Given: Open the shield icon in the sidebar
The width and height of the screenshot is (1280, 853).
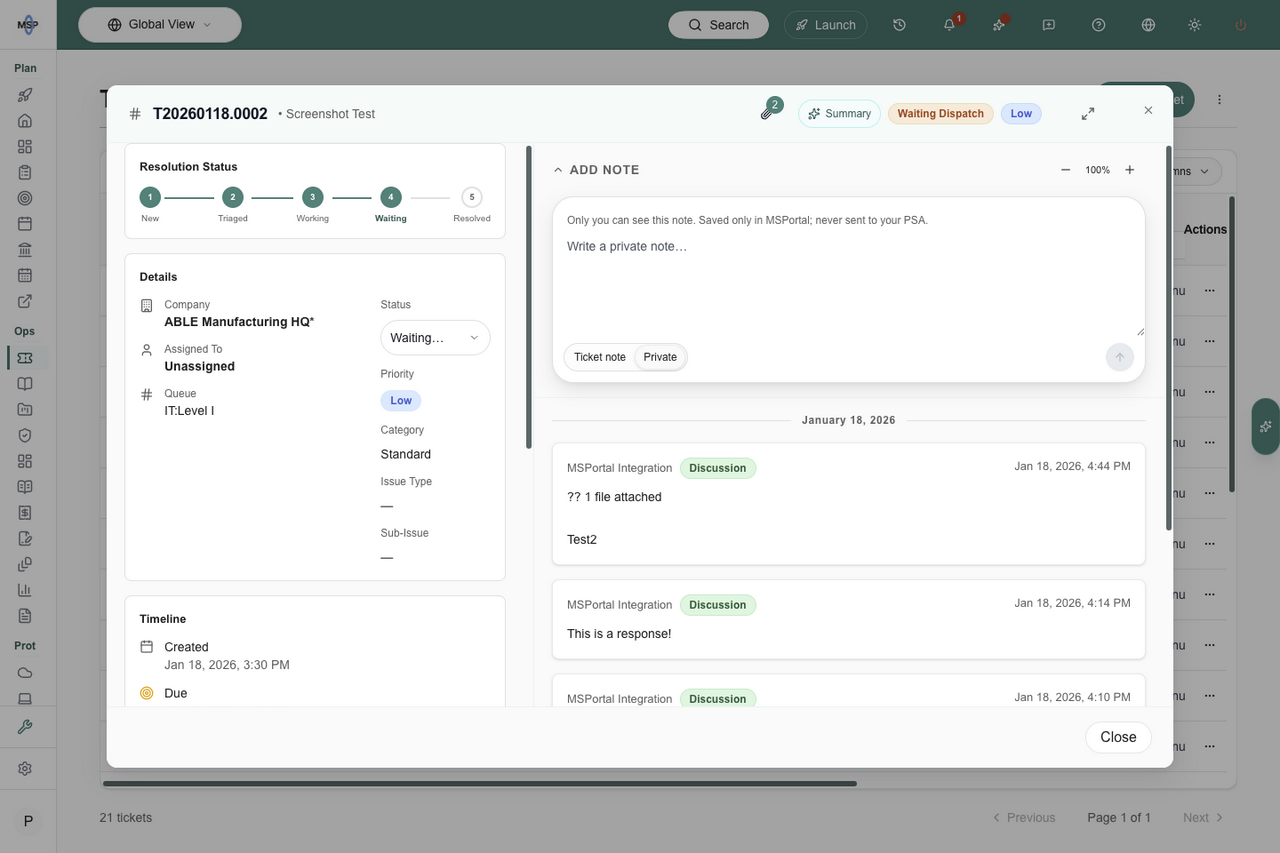Looking at the screenshot, I should (25, 435).
